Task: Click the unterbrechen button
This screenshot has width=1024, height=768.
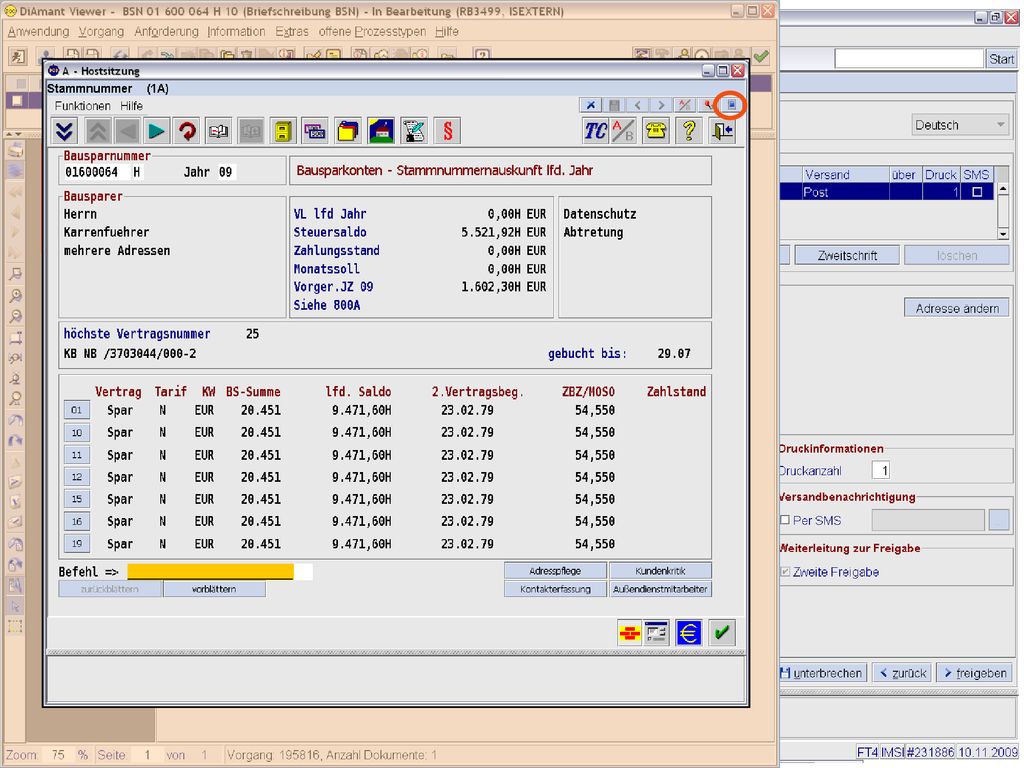Action: (x=824, y=673)
